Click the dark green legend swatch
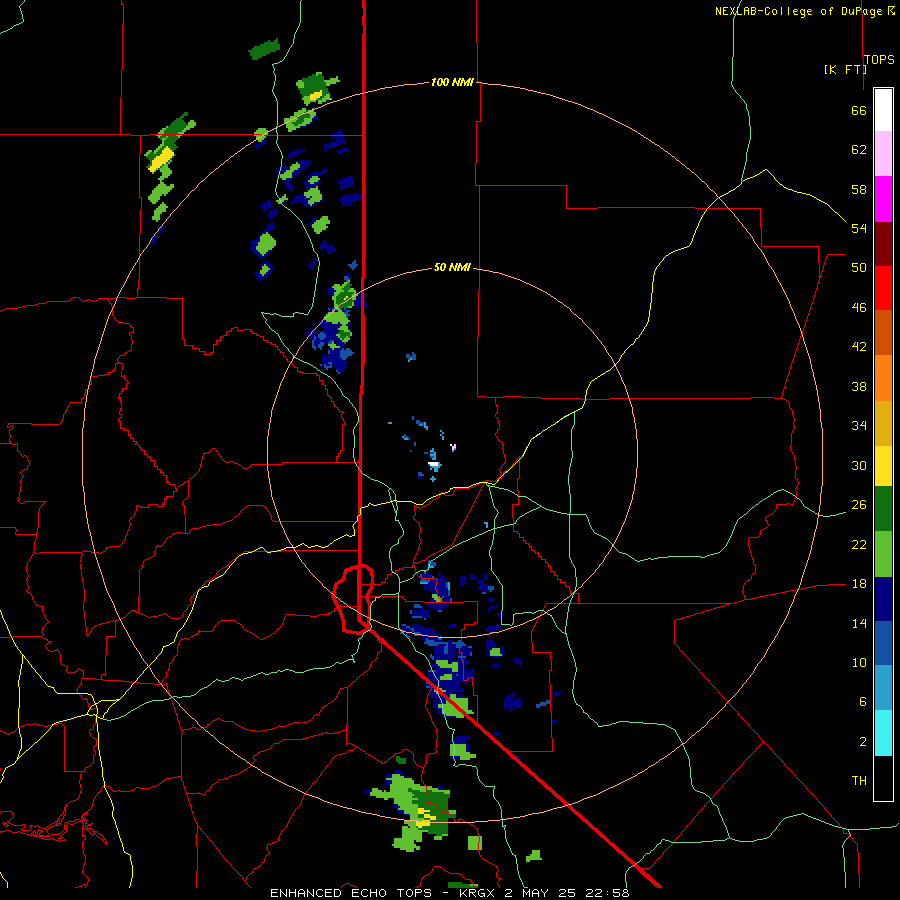 pyautogui.click(x=883, y=509)
